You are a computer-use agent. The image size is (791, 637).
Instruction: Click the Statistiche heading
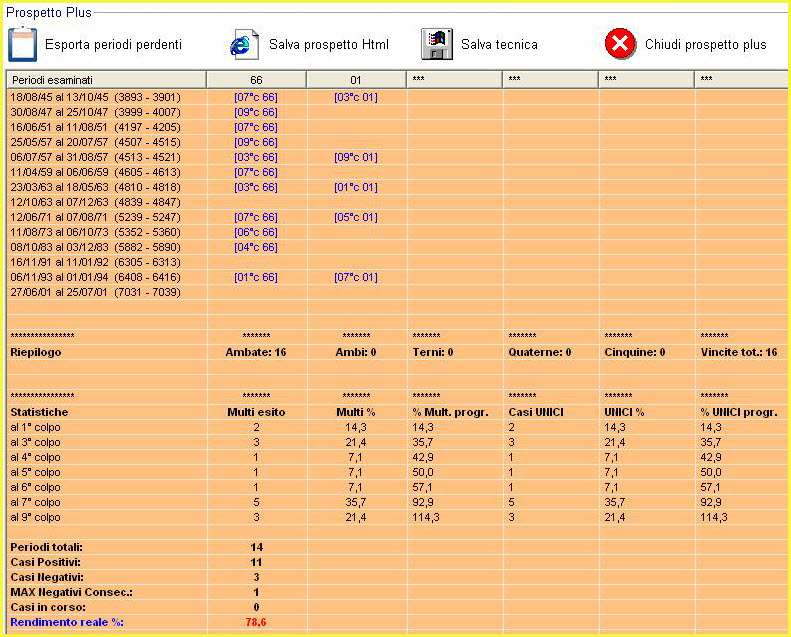pos(39,412)
